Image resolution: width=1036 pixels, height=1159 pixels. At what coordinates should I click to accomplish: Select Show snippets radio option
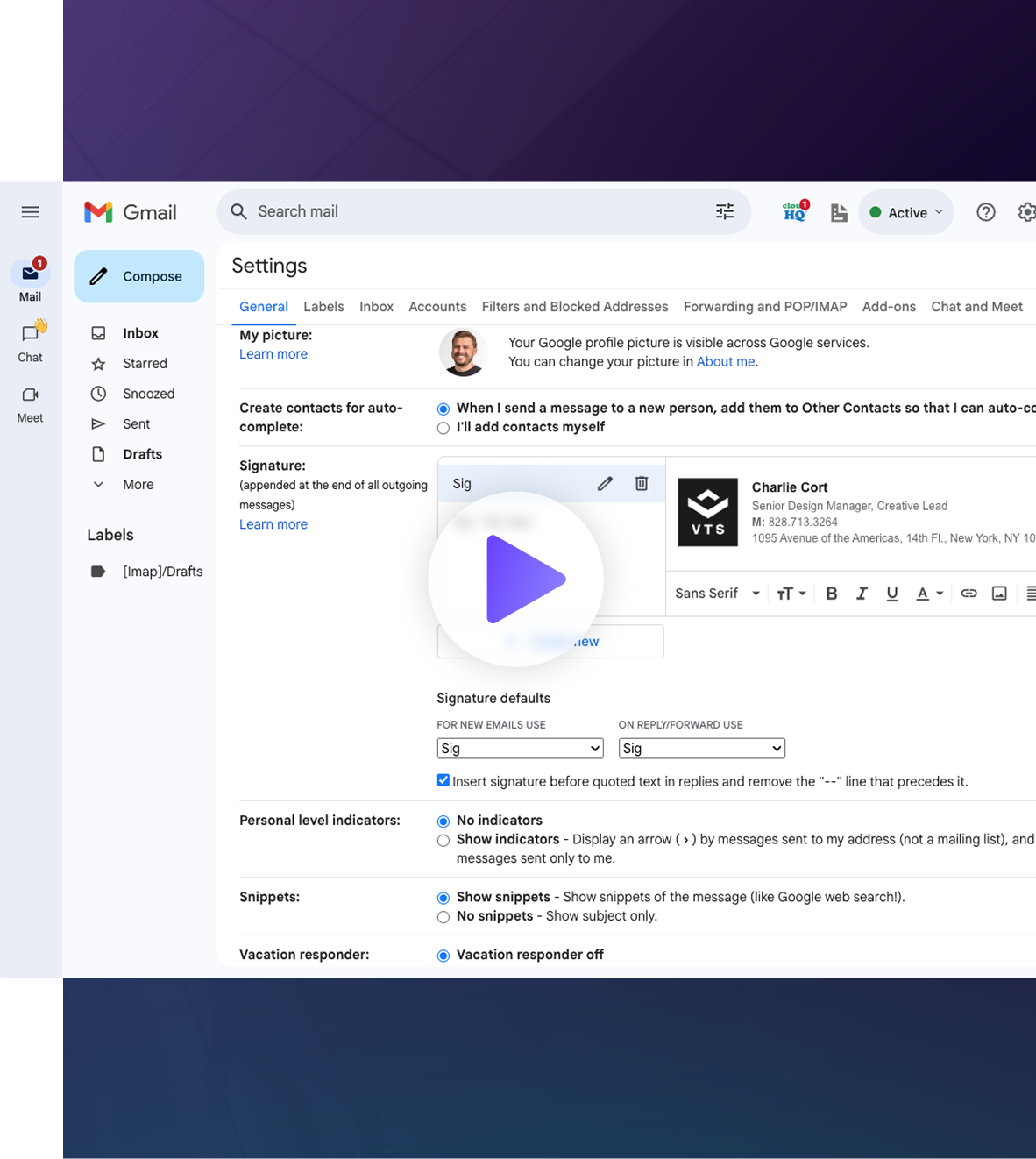pos(443,898)
